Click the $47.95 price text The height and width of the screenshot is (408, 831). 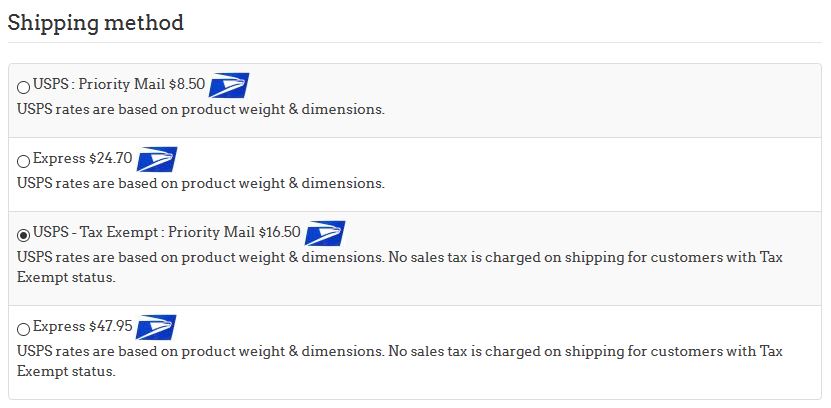click(x=110, y=326)
